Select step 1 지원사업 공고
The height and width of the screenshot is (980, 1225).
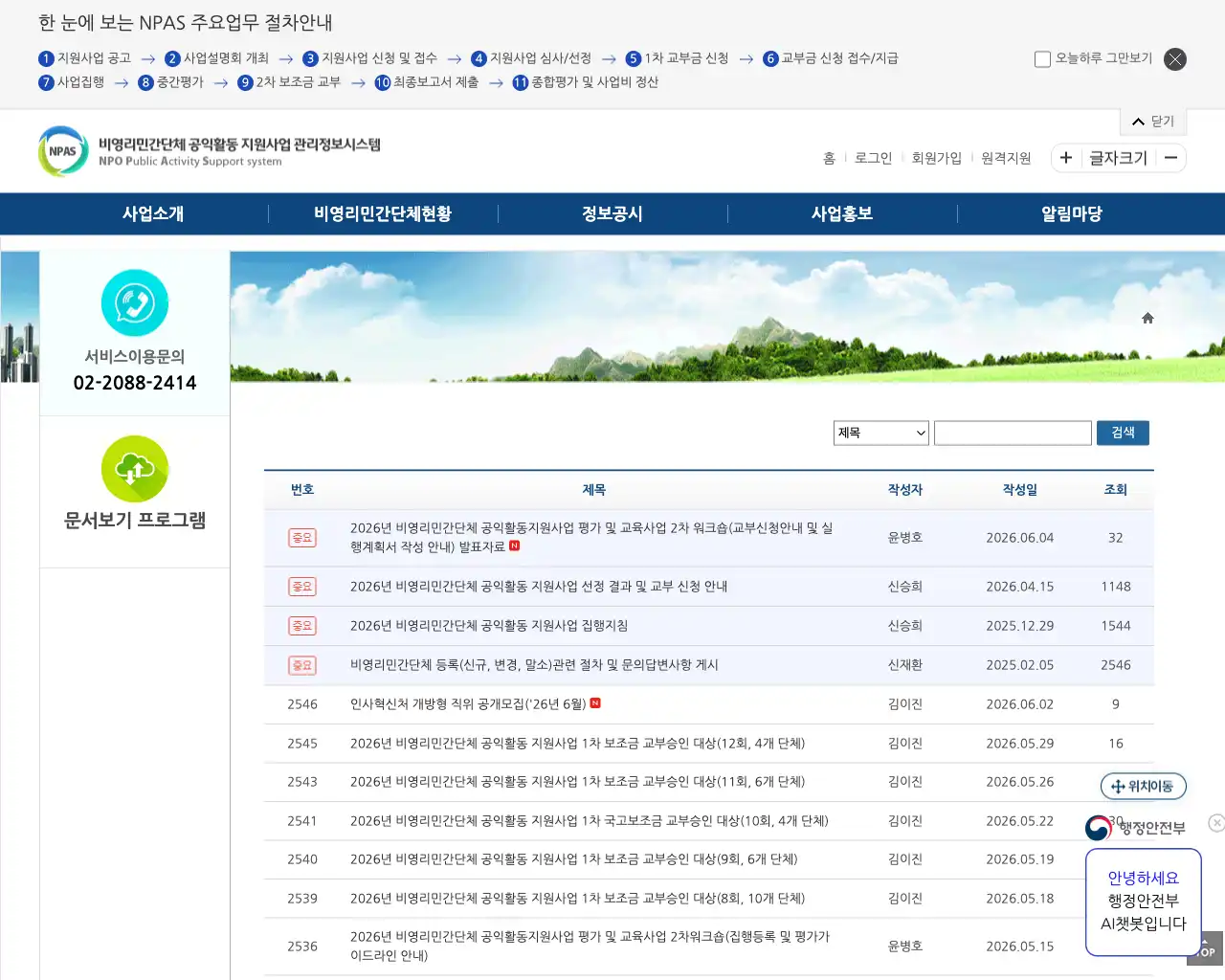pos(84,58)
